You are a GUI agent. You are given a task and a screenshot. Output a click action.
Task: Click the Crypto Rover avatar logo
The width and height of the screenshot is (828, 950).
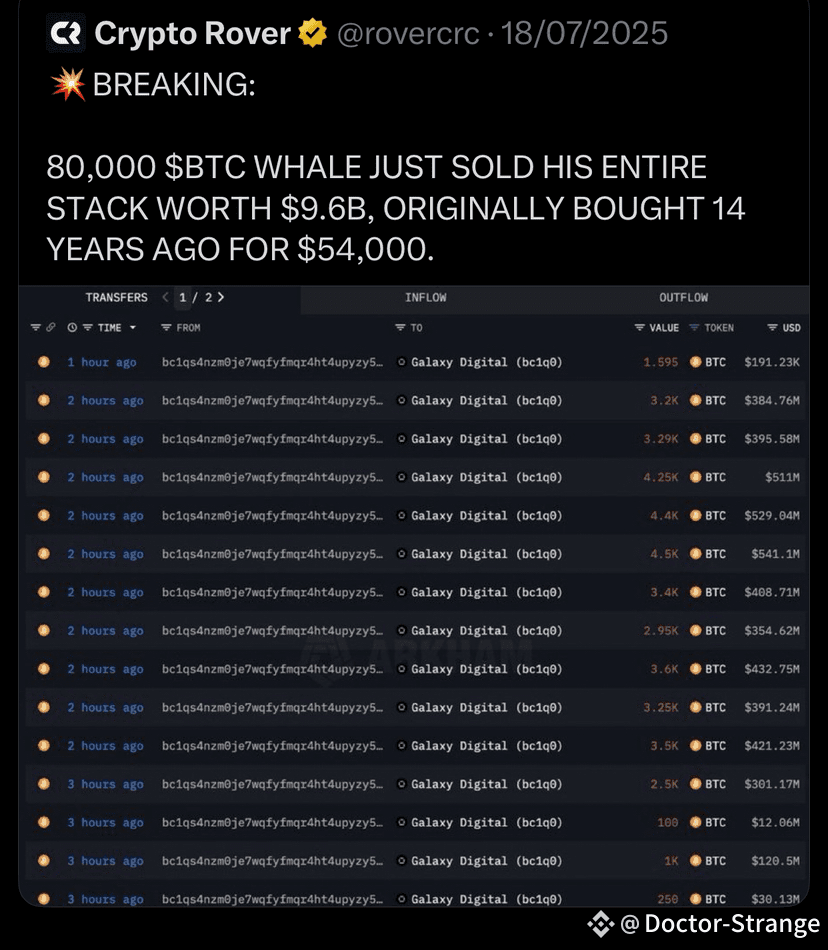click(x=64, y=33)
